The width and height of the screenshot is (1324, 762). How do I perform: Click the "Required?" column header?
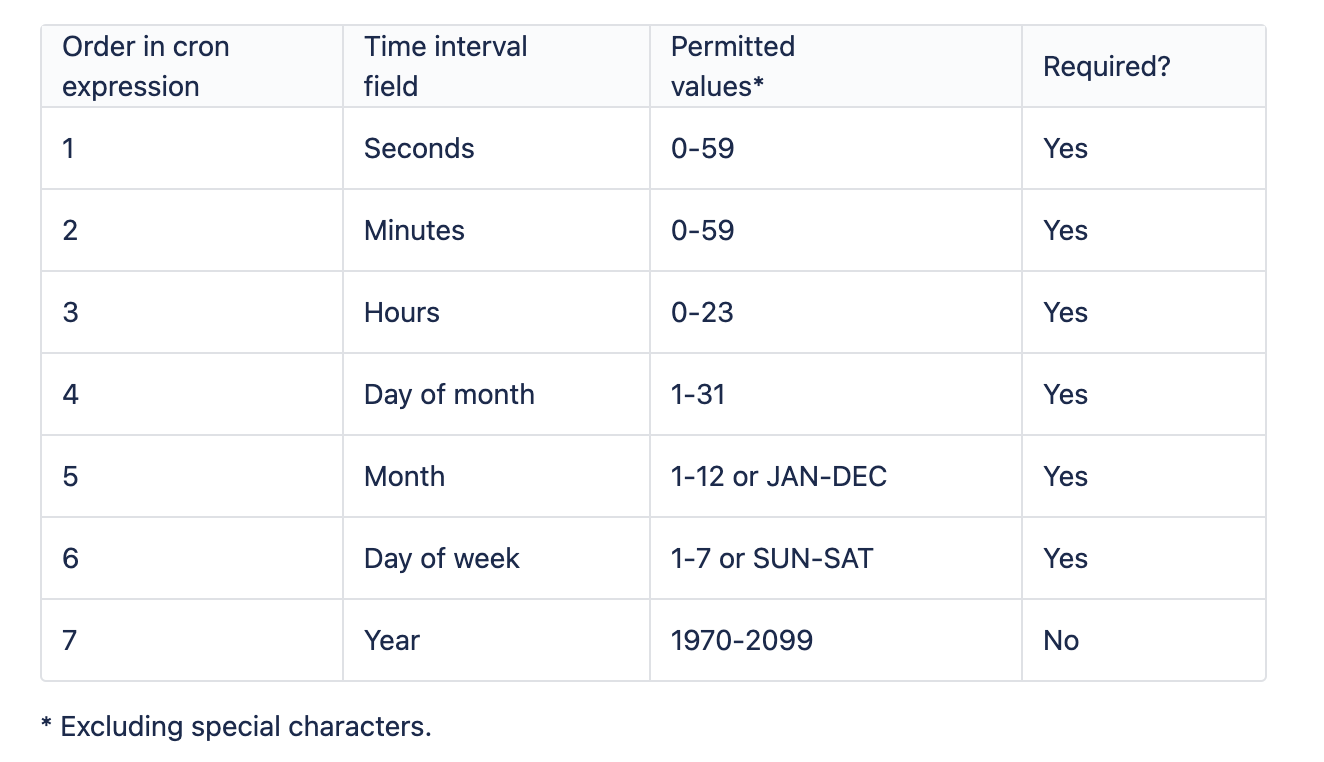(x=1106, y=67)
